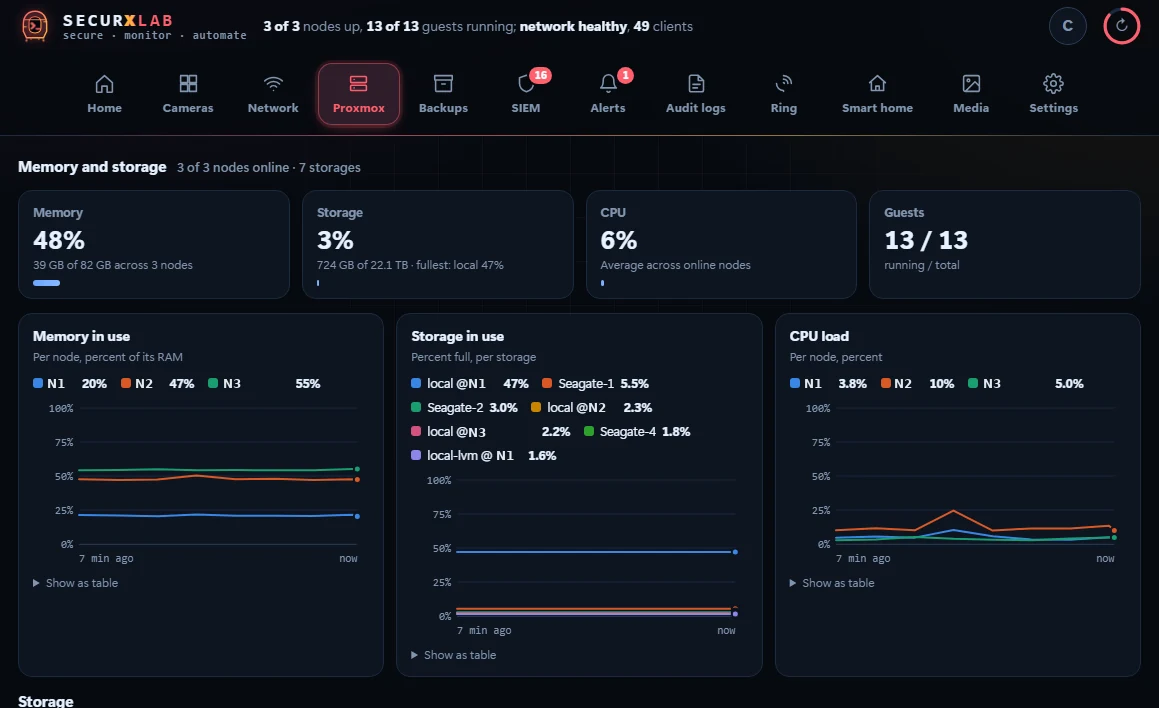This screenshot has width=1159, height=708.
Task: Click the N2 10% CPU load value
Action: pyautogui.click(x=942, y=384)
